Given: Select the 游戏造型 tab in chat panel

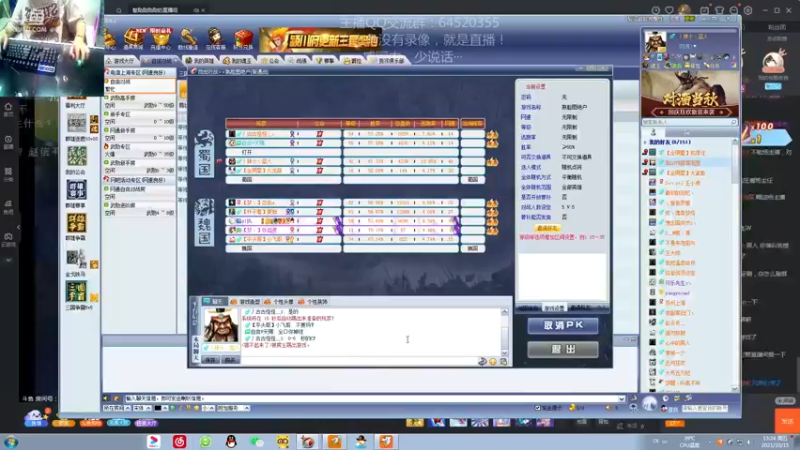Looking at the screenshot, I should click(x=246, y=302).
